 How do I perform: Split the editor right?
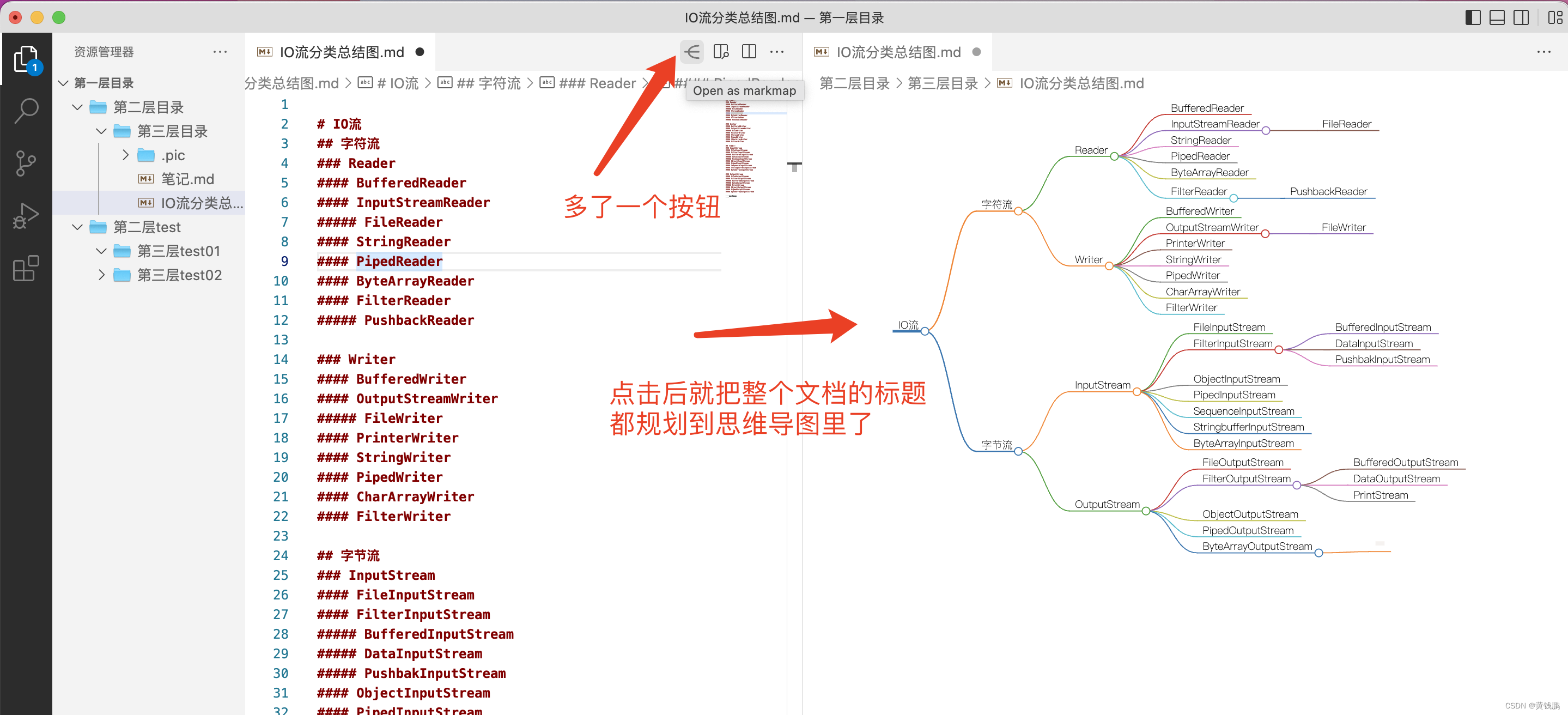click(x=749, y=52)
